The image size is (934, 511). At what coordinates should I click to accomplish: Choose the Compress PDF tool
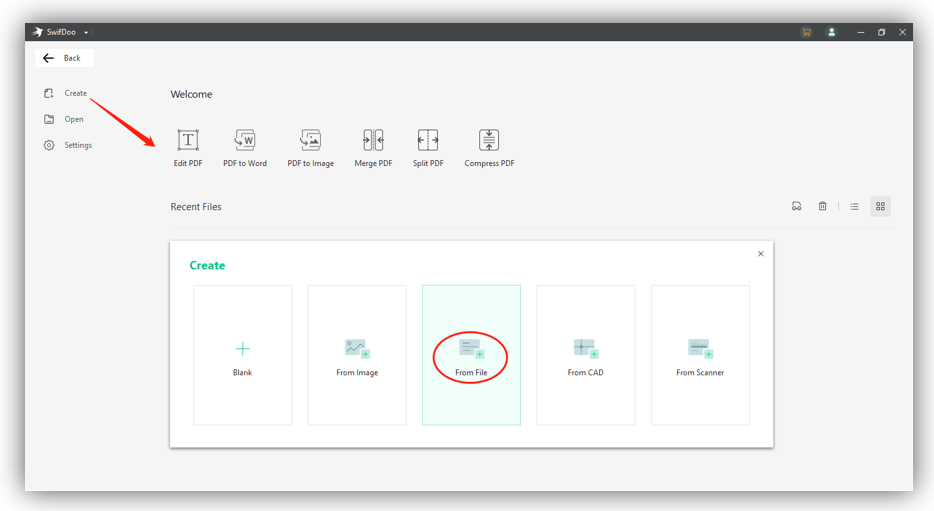tap(489, 141)
